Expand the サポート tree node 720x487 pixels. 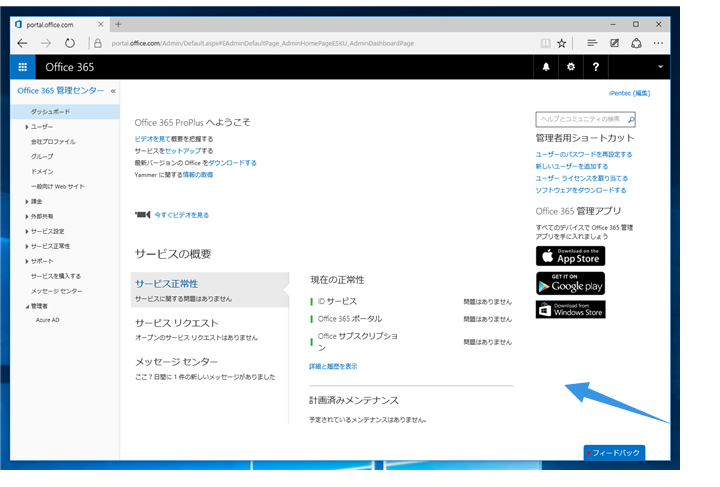[27, 261]
